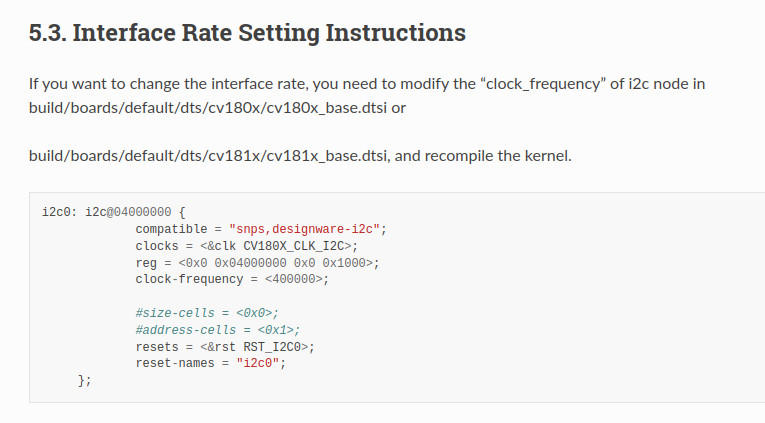
Task: Click the reset-names code line
Action: point(211,363)
